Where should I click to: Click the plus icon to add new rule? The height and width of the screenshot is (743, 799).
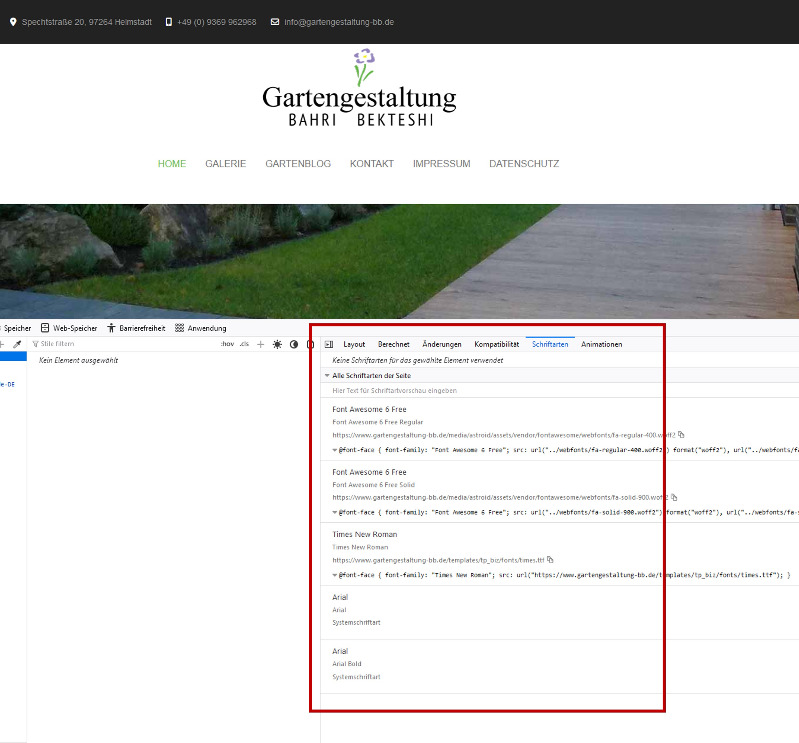point(260,344)
